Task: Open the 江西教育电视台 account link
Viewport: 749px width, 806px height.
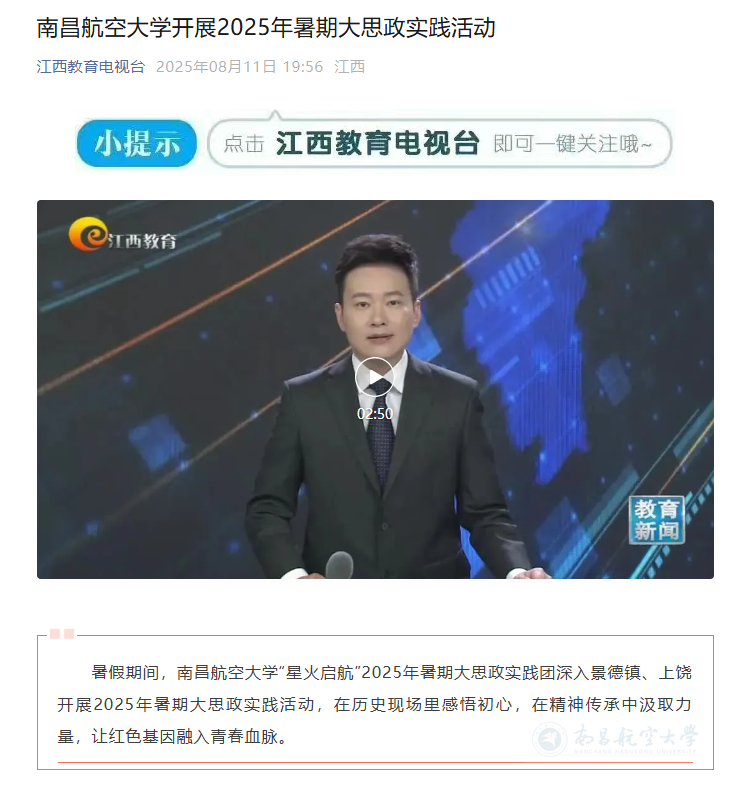Action: pyautogui.click(x=90, y=67)
